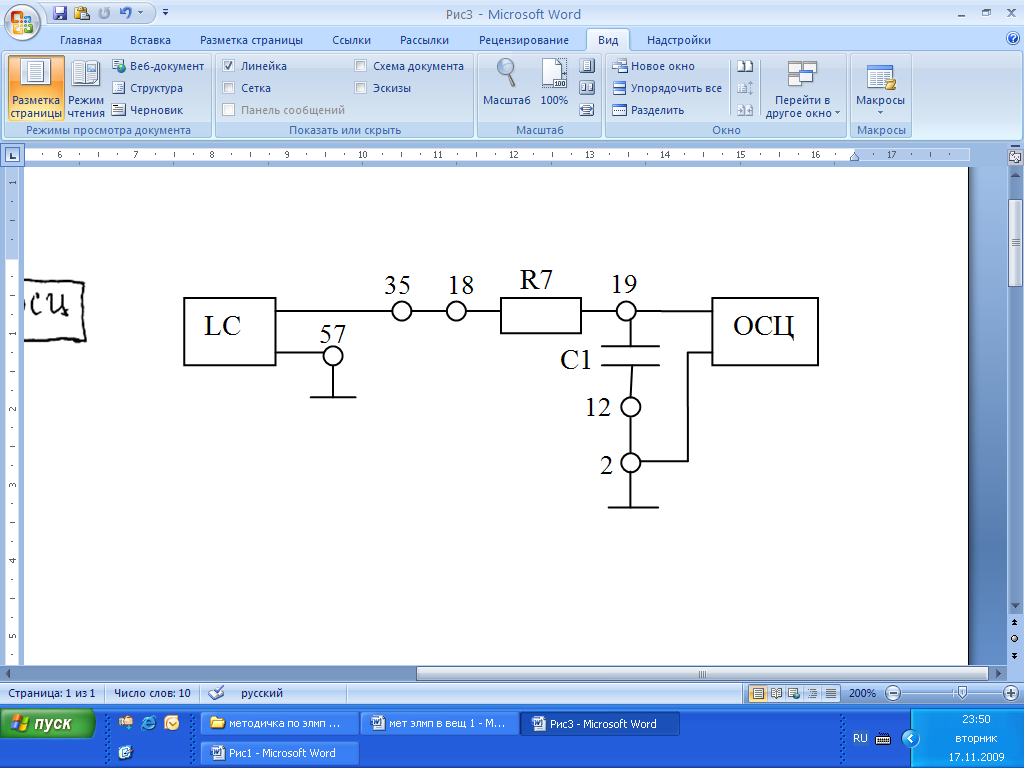Toggle the Панель сообщений checkbox
The image size is (1024, 768).
229,110
